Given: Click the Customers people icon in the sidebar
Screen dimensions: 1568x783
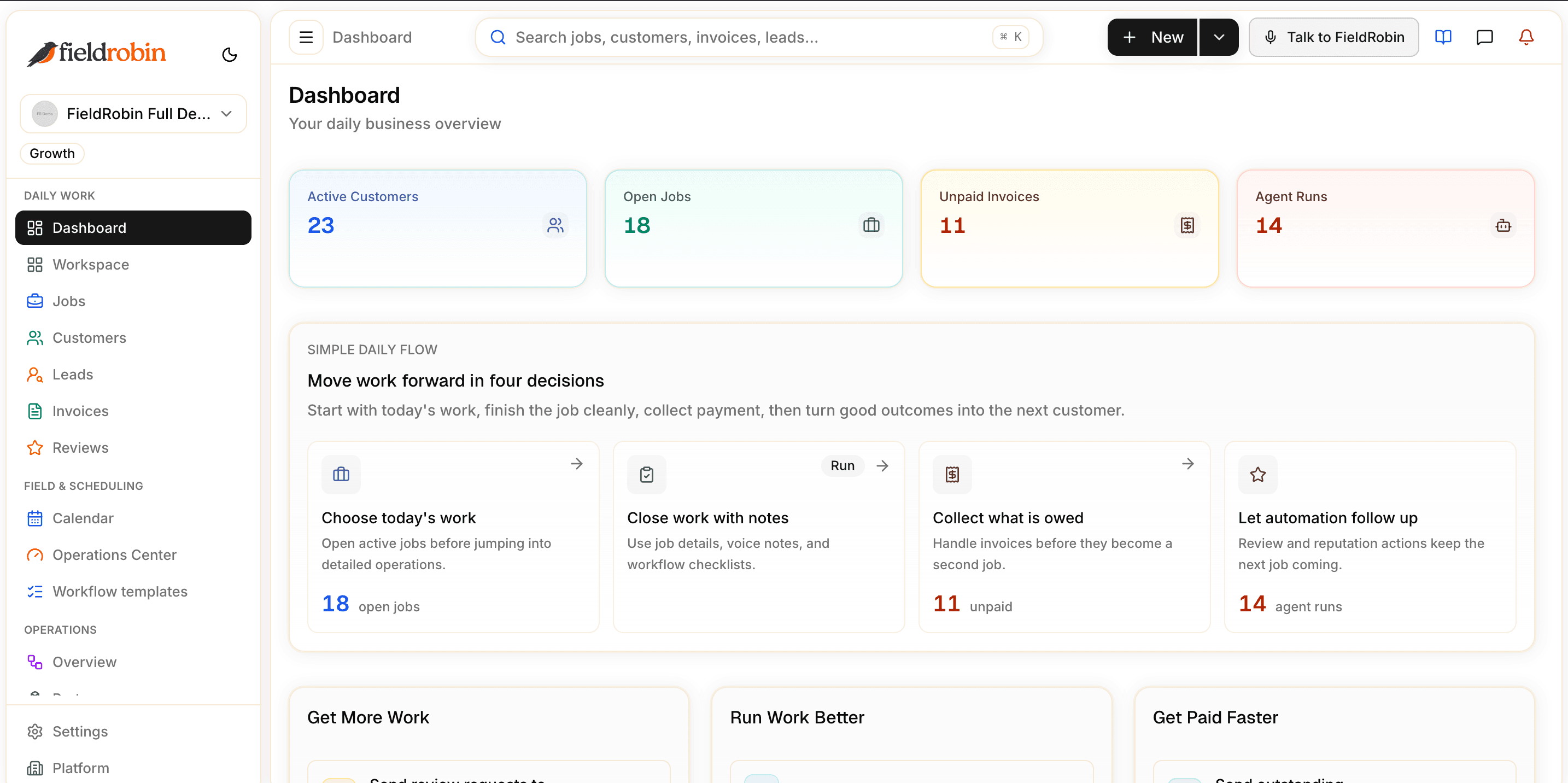Looking at the screenshot, I should pos(34,337).
